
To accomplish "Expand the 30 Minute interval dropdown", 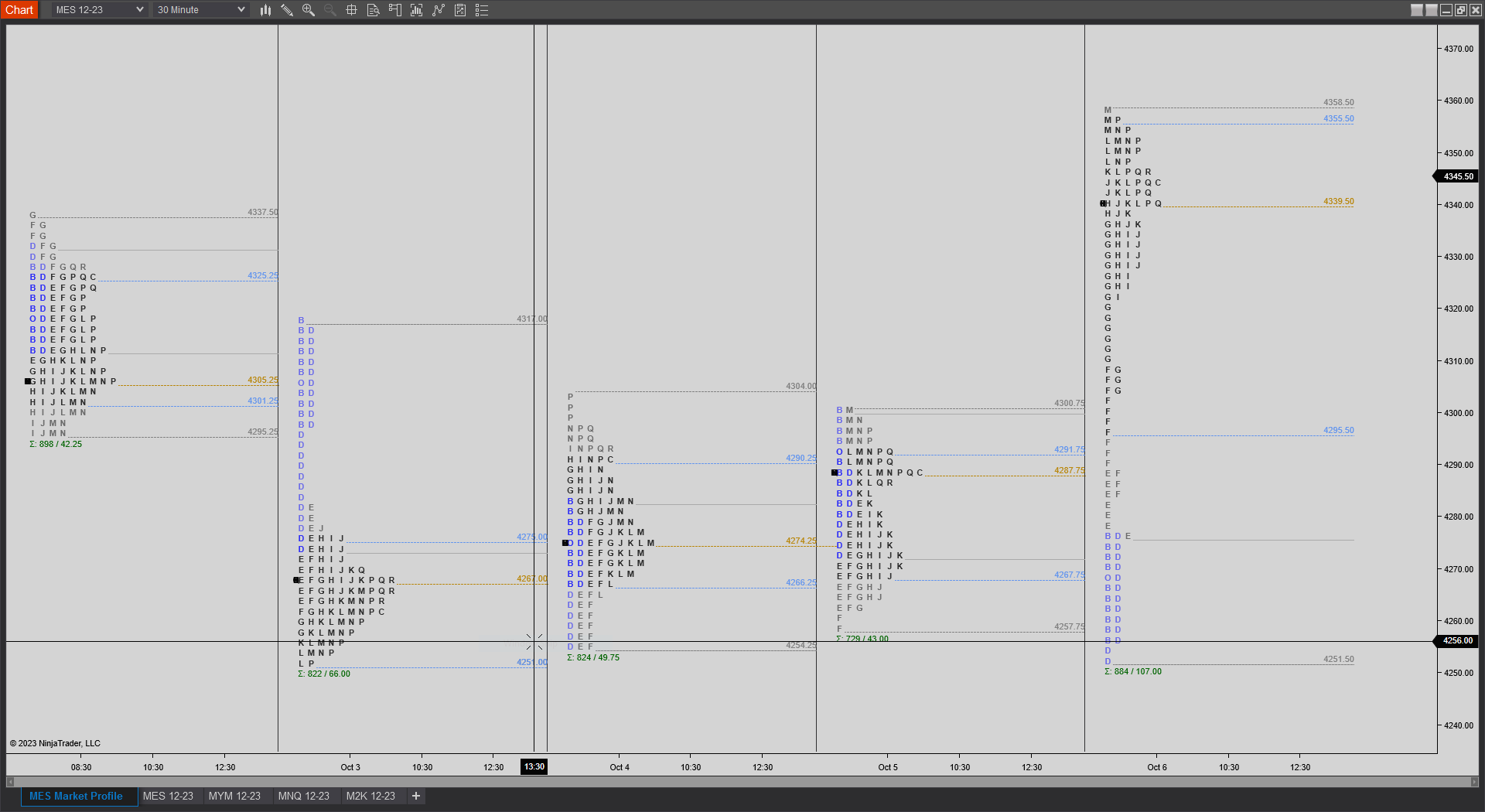I will 201,10.
